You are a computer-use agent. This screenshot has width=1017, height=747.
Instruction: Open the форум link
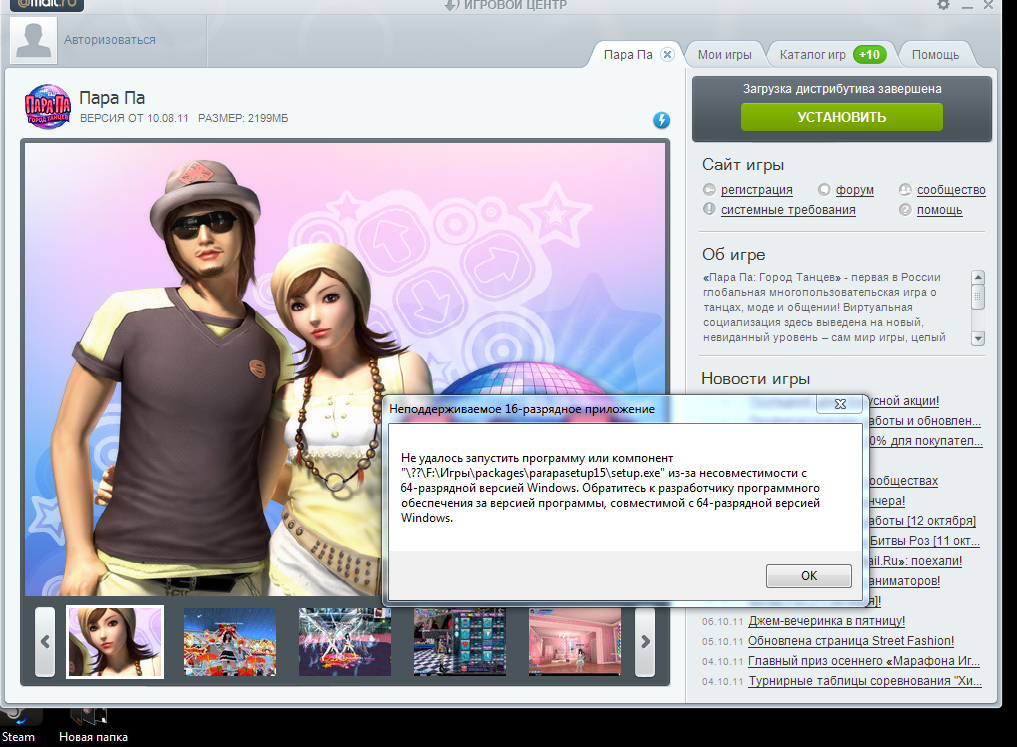tap(854, 190)
